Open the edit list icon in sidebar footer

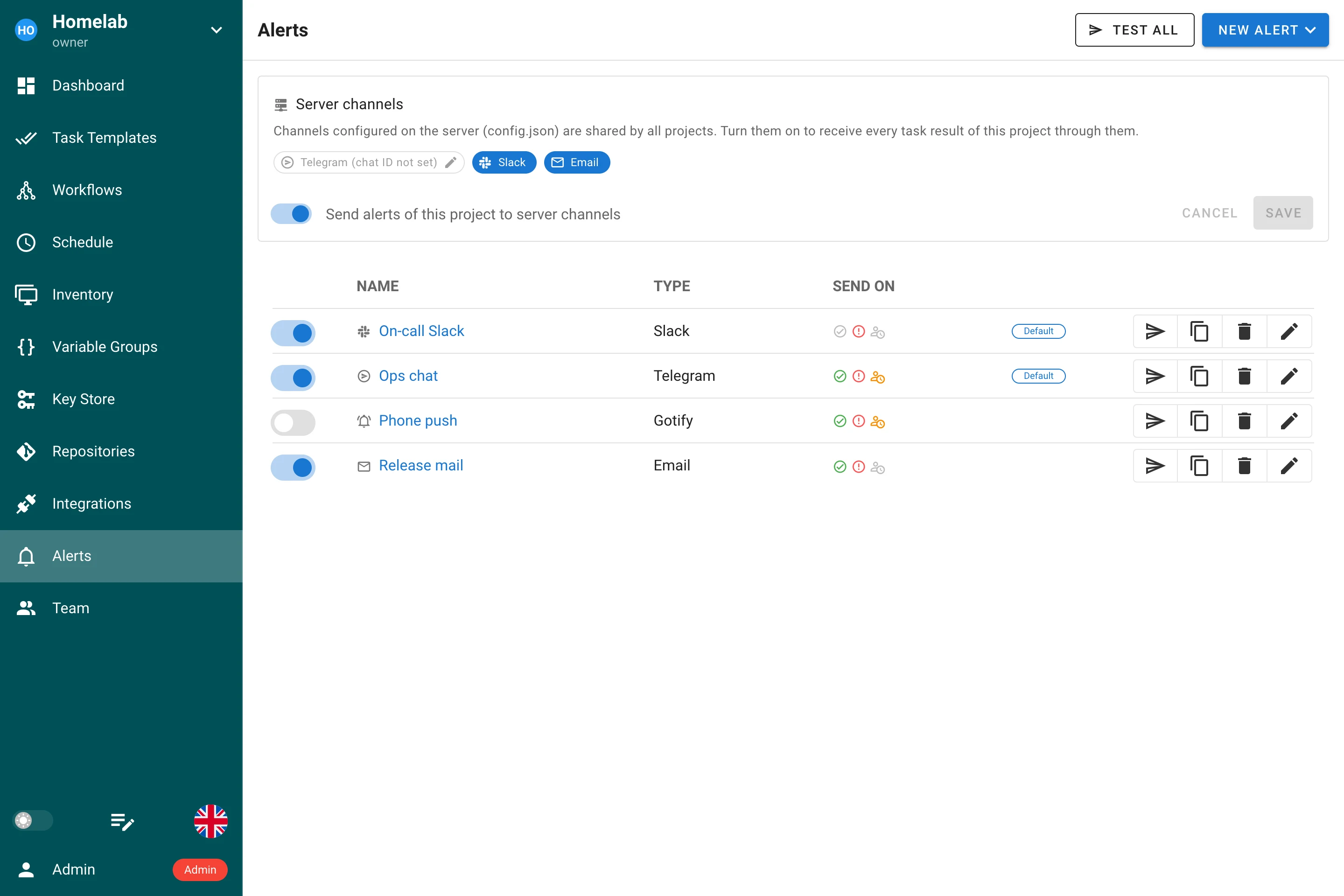(122, 821)
